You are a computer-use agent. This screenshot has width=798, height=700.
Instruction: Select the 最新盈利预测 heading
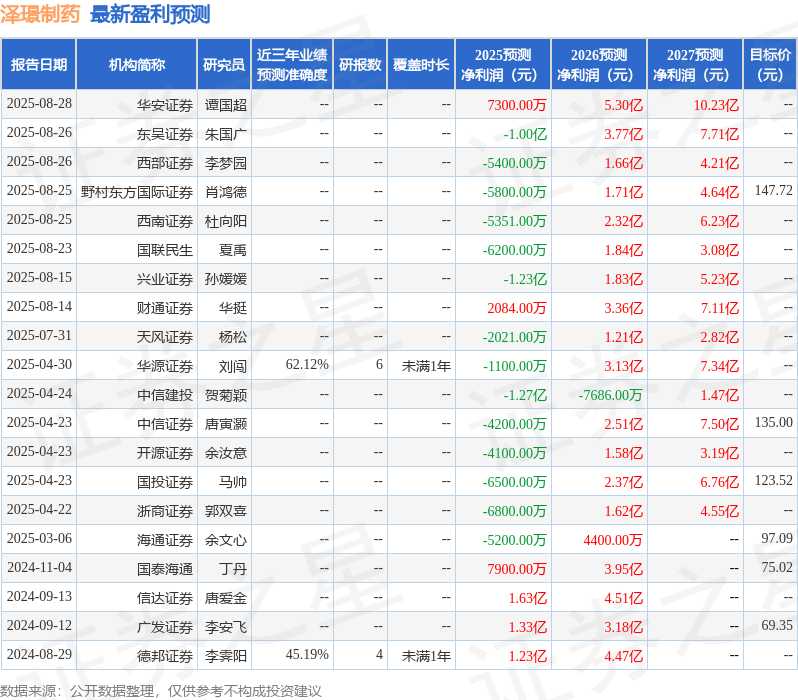coord(150,14)
